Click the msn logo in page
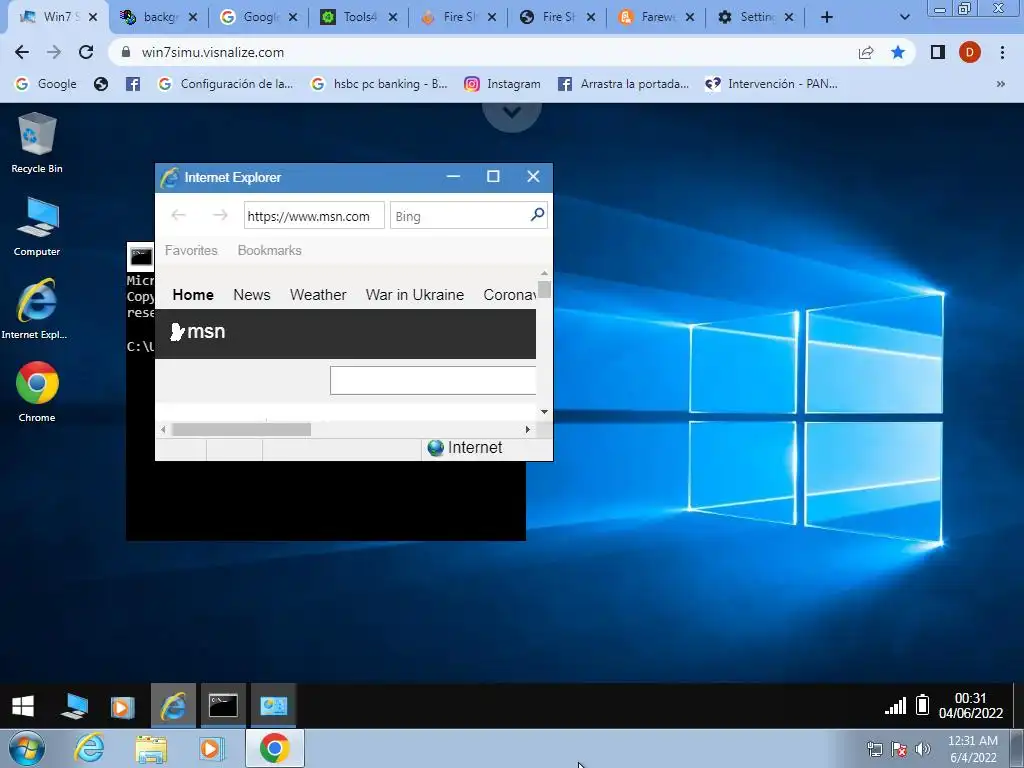The width and height of the screenshot is (1024, 768). (197, 332)
